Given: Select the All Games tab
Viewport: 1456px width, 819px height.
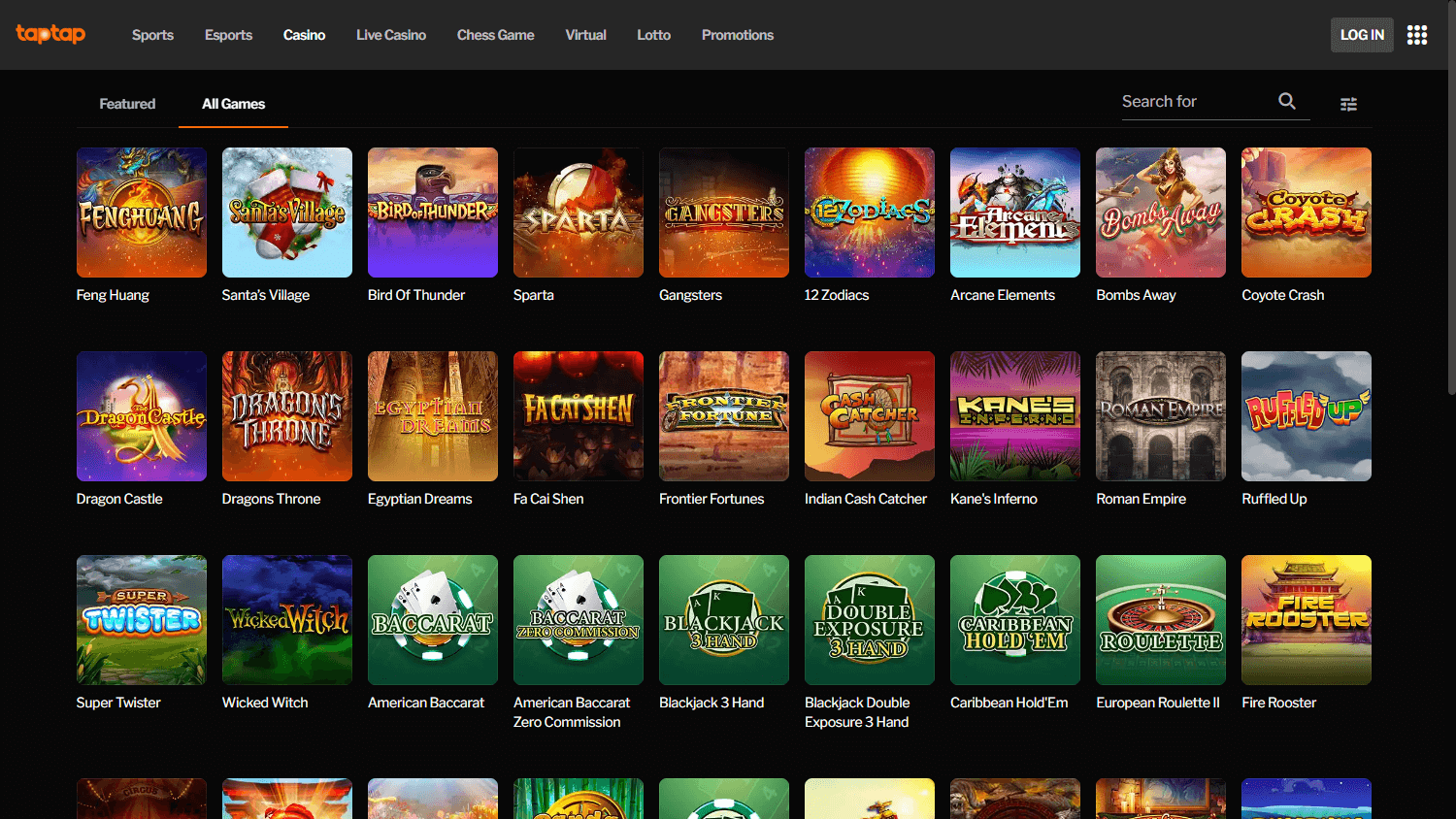Looking at the screenshot, I should click(x=232, y=103).
